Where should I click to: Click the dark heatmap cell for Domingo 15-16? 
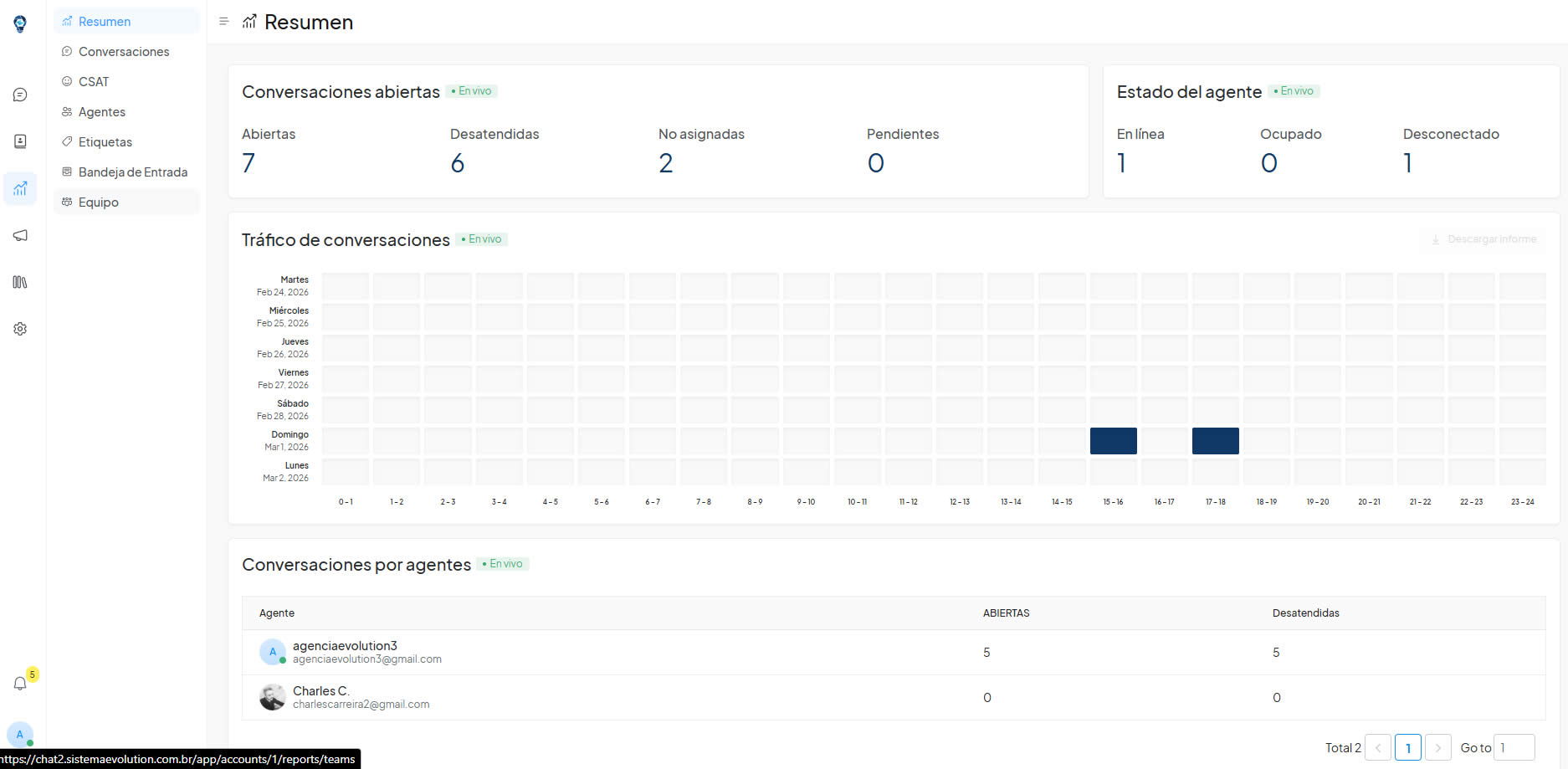(x=1113, y=441)
